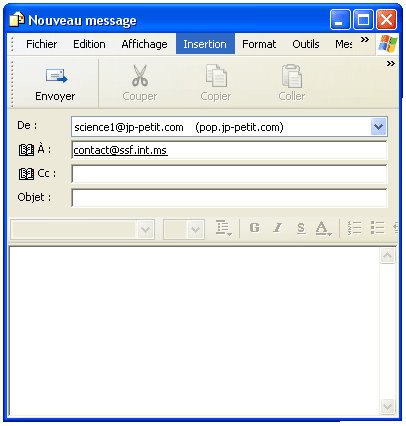This screenshot has height=426, width=406.
Task: Click the Coller clipboard icon
Action: pos(292,76)
